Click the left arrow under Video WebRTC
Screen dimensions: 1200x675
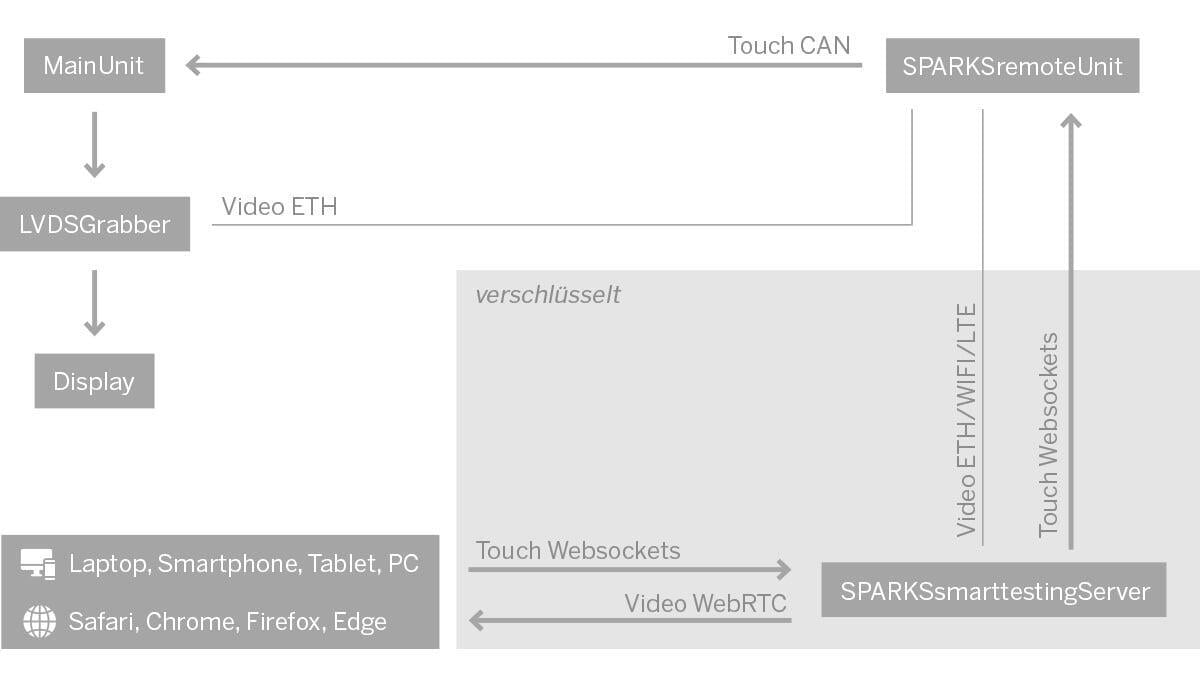click(630, 621)
